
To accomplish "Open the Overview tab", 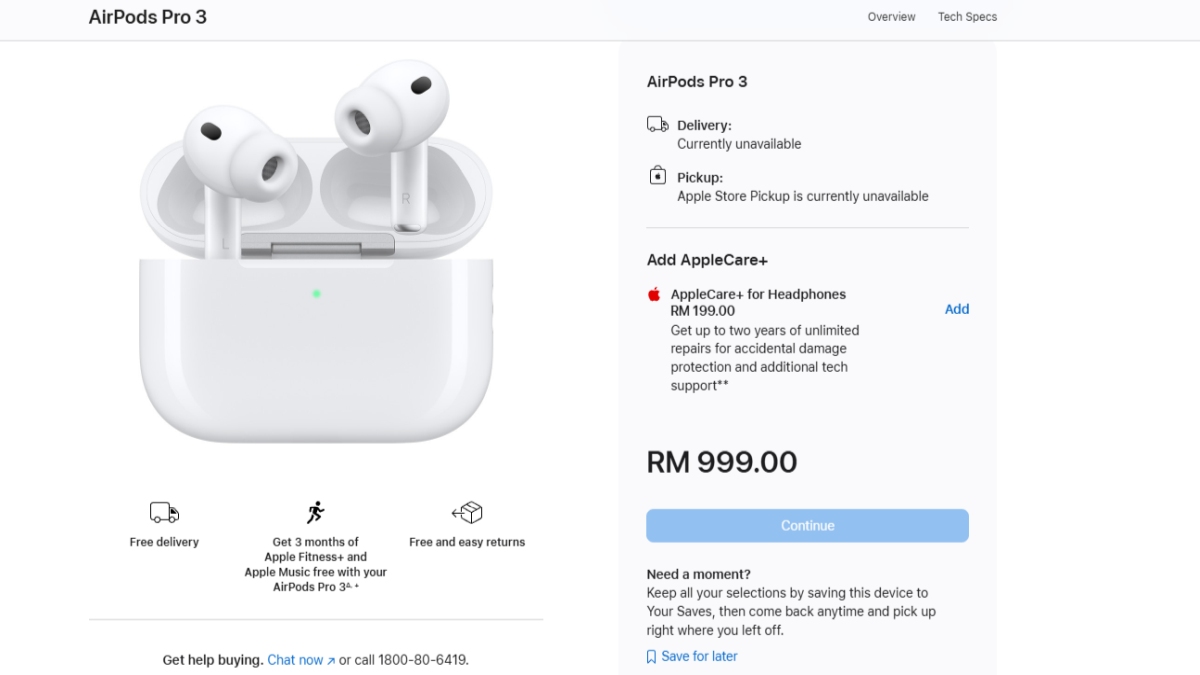I will (891, 17).
